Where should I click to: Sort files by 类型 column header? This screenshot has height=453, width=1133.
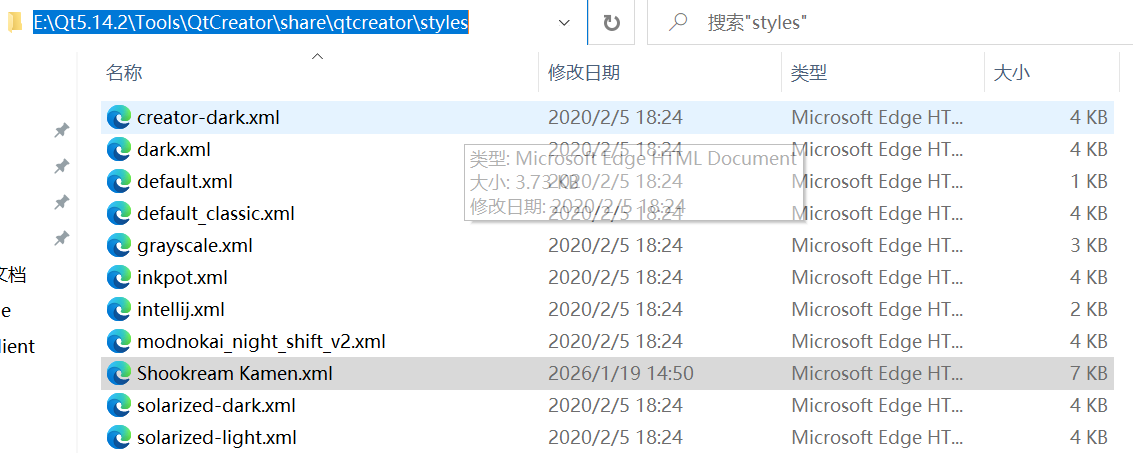[809, 72]
